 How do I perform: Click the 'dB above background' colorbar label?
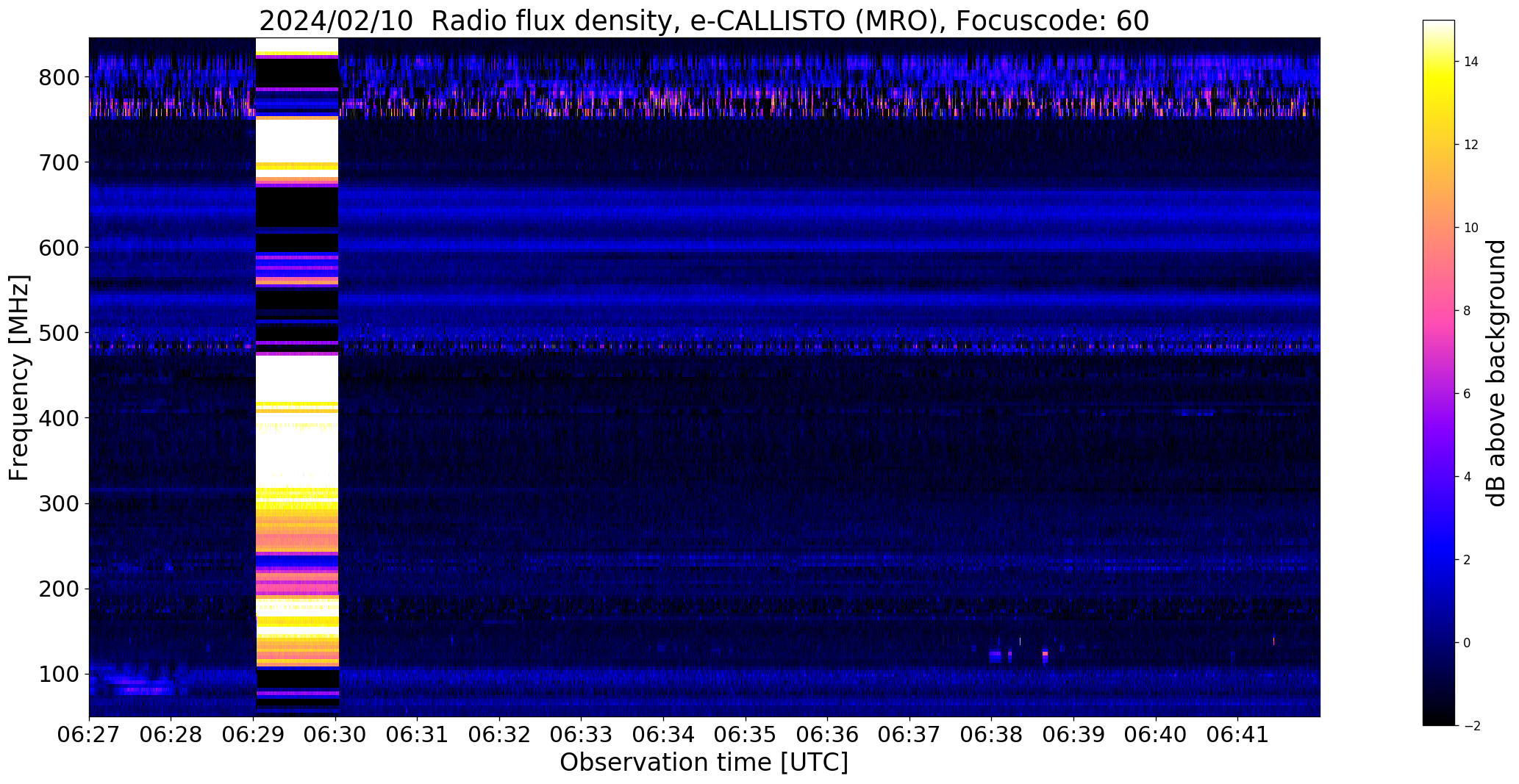(1496, 373)
